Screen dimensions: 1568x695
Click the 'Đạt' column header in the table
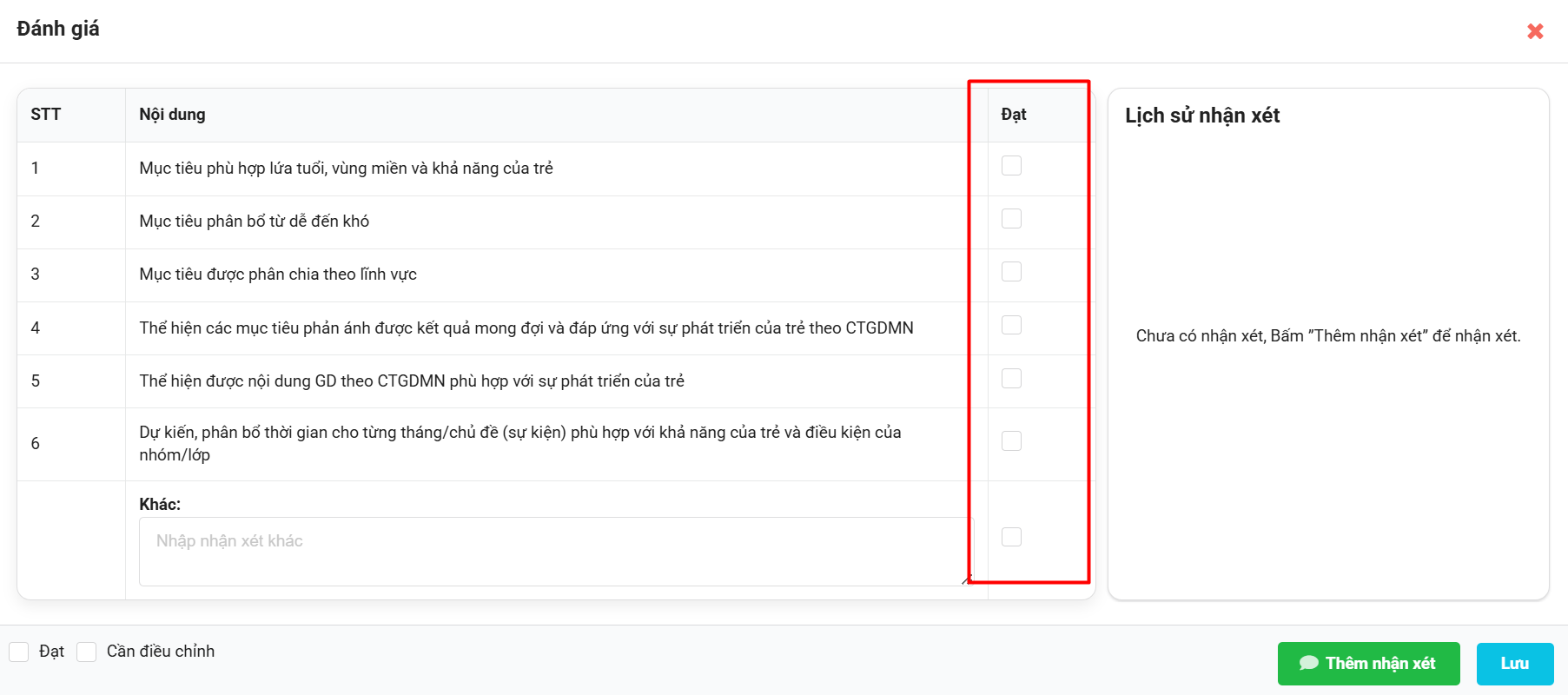click(x=1014, y=115)
